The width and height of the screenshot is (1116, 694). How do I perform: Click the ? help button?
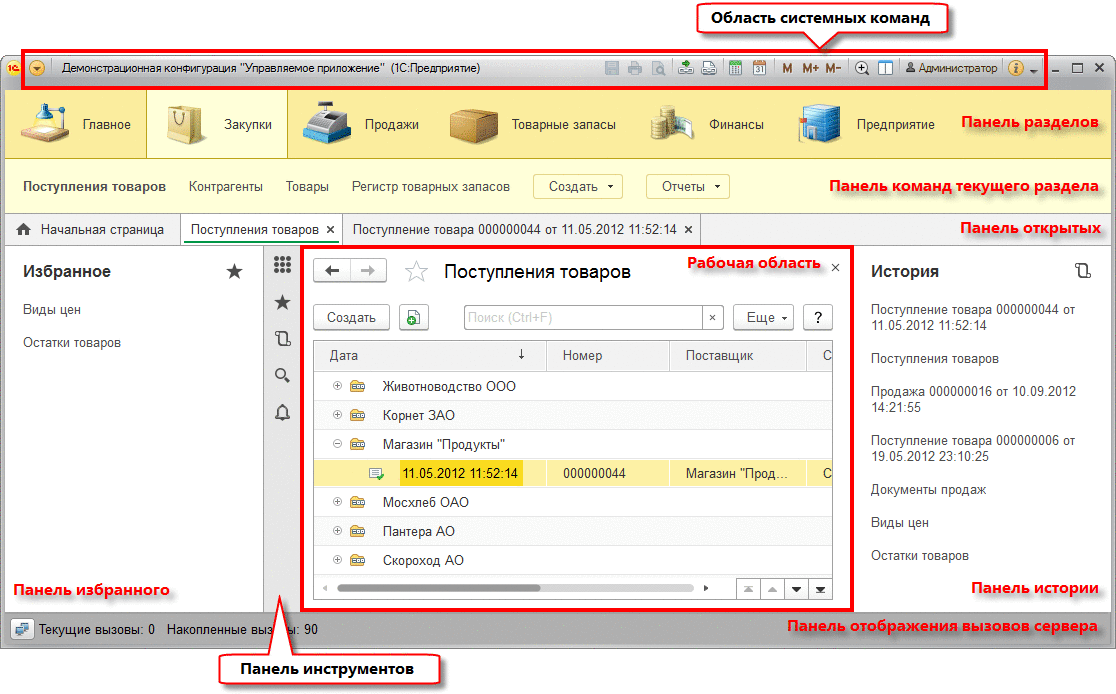click(x=818, y=317)
